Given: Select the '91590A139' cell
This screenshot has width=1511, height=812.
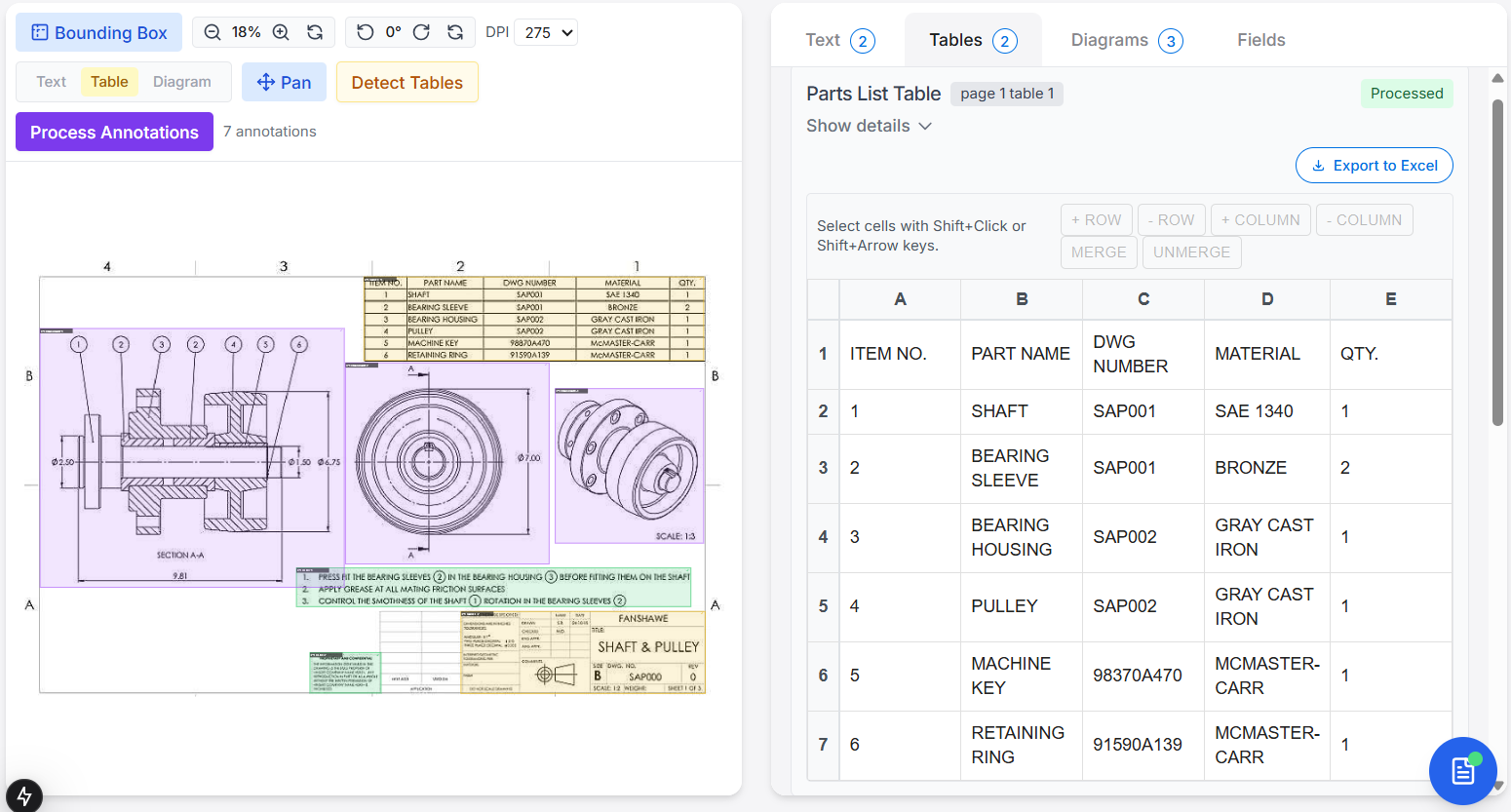Looking at the screenshot, I should tap(1143, 745).
